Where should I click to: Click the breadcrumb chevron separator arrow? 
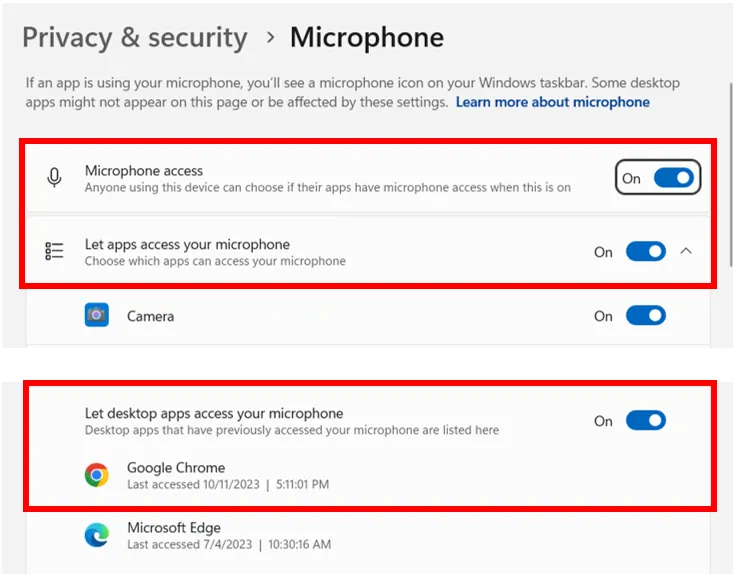click(x=270, y=39)
